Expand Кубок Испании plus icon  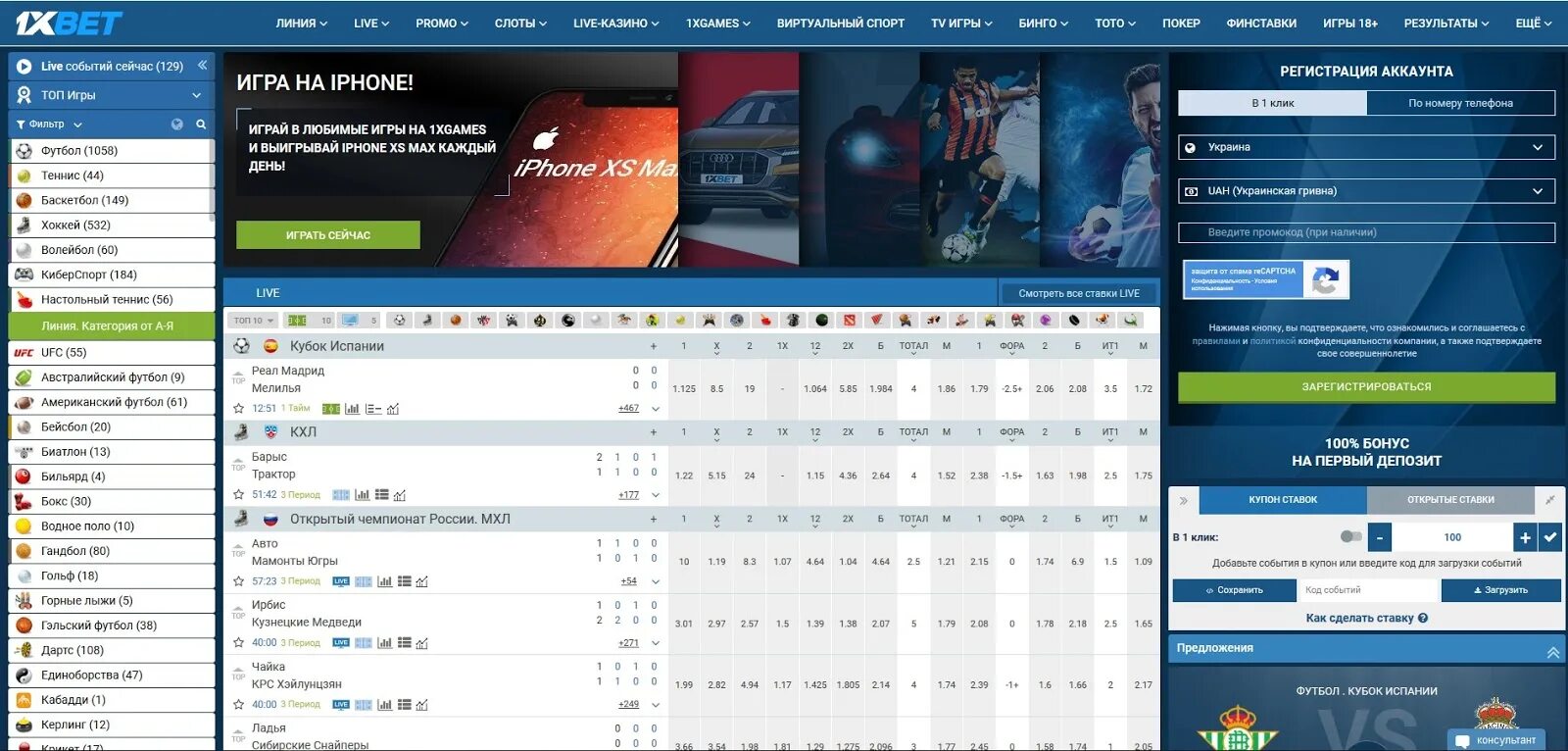coord(654,347)
